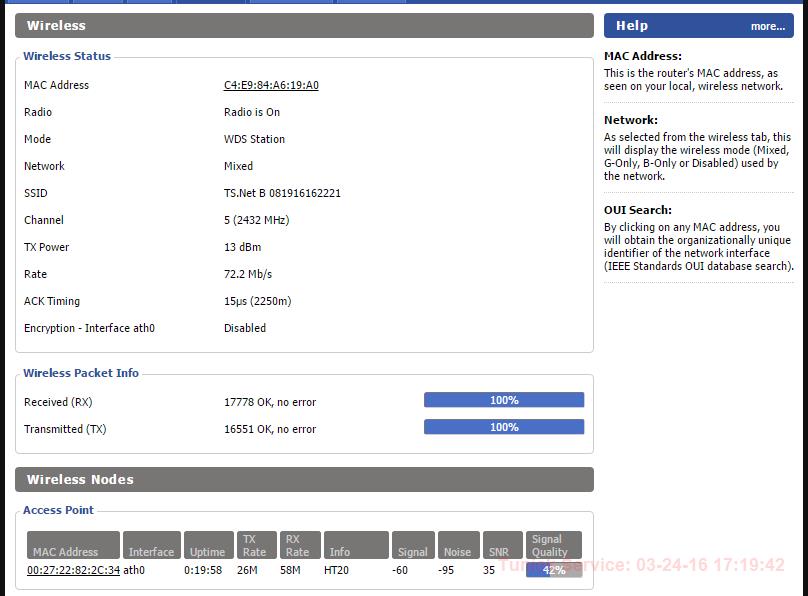Click the Transmitted (TX) 100% progress bar

504,427
